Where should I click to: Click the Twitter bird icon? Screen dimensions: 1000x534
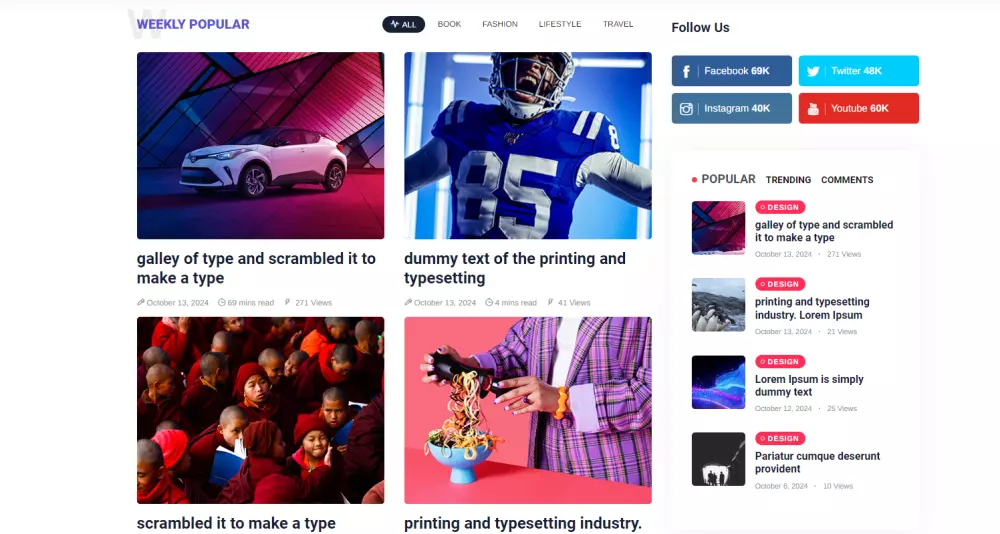tap(813, 71)
